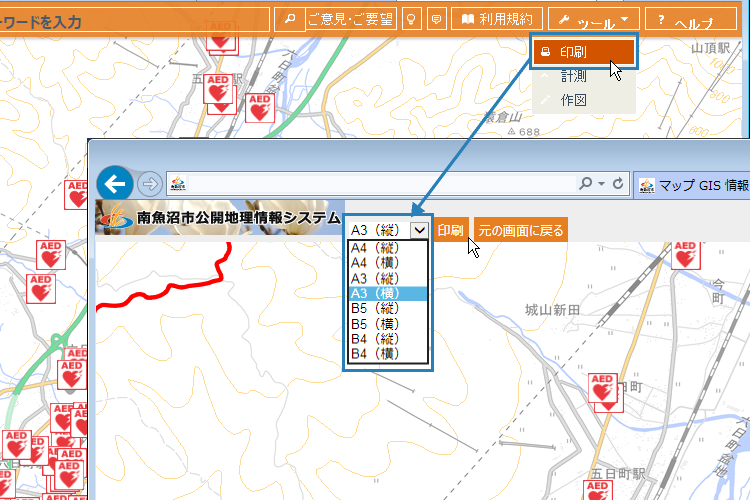Screen dimensions: 750x500
Task: Click the lightbulb icon button
Action: (x=411, y=19)
